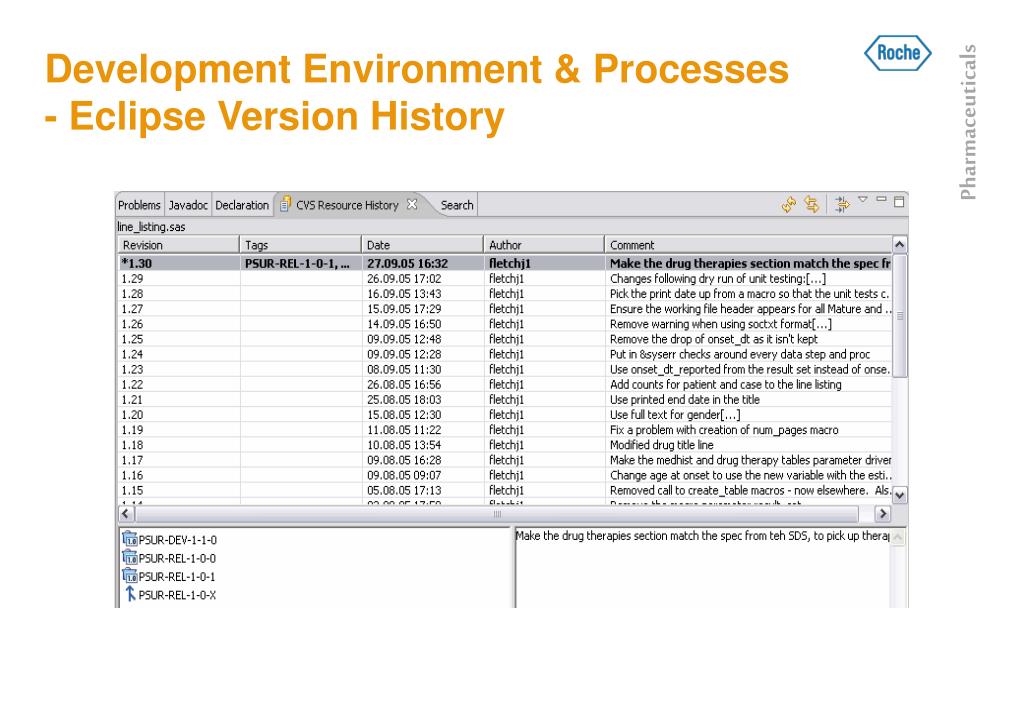1023x708 pixels.
Task: Sort by the Revision column header
Action: [178, 245]
